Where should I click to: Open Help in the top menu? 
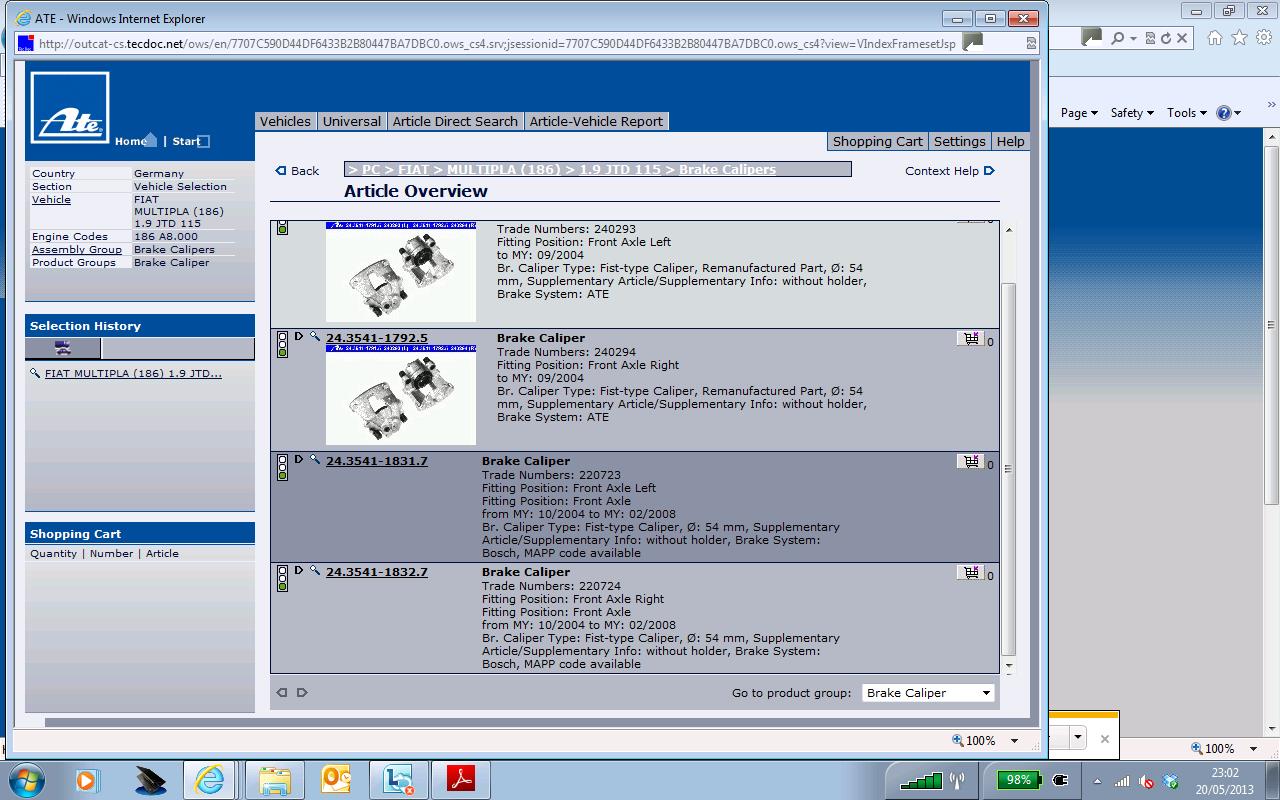coord(1010,141)
